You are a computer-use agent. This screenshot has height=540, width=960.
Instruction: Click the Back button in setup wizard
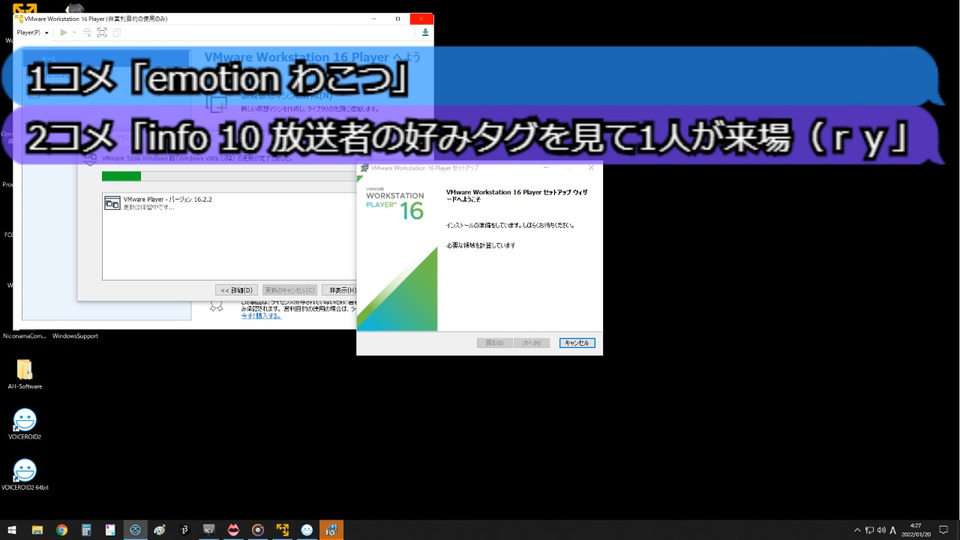pos(494,343)
